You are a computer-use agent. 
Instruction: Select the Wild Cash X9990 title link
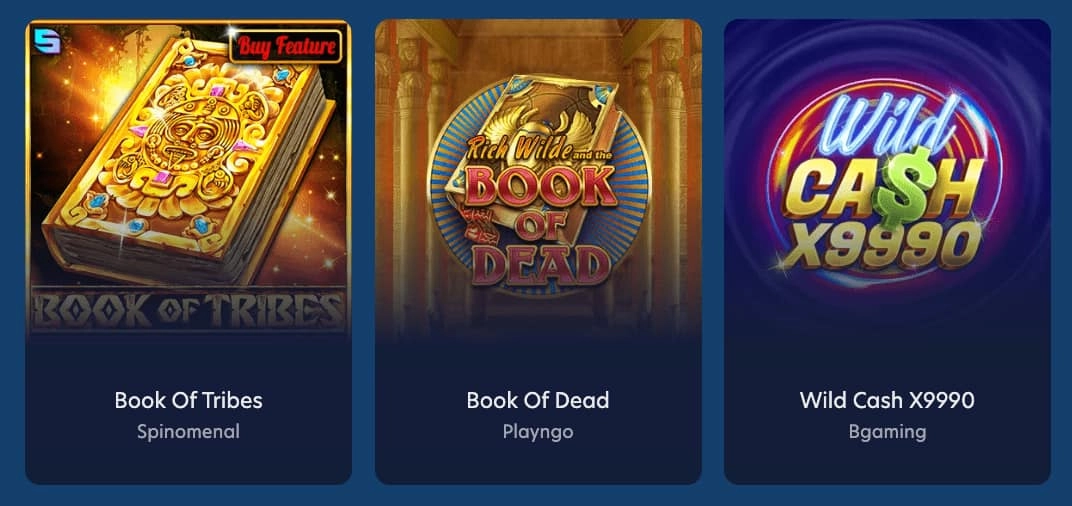point(887,400)
